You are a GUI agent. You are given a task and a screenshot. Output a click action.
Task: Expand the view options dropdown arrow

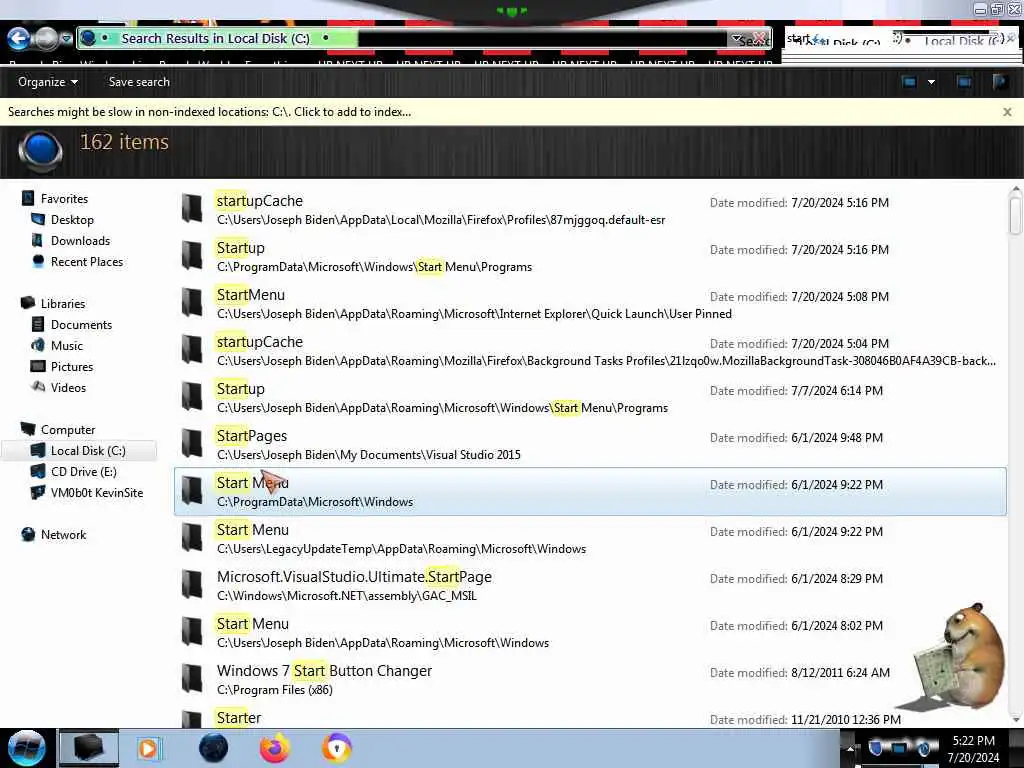[931, 82]
